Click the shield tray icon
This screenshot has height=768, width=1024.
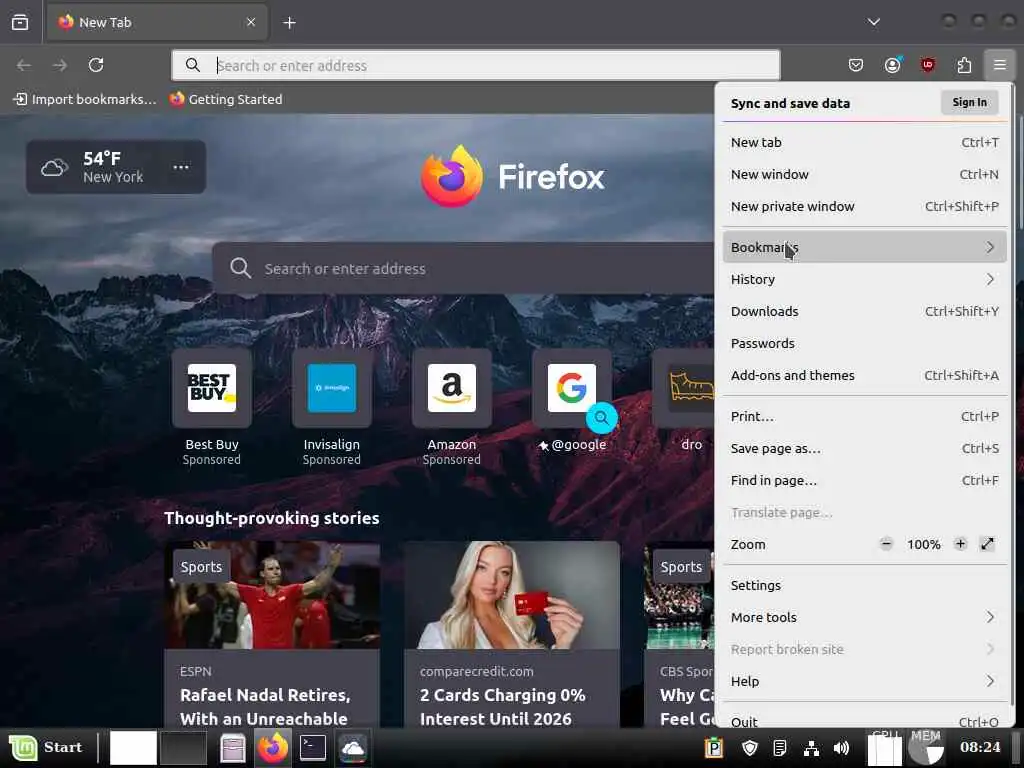pos(750,748)
